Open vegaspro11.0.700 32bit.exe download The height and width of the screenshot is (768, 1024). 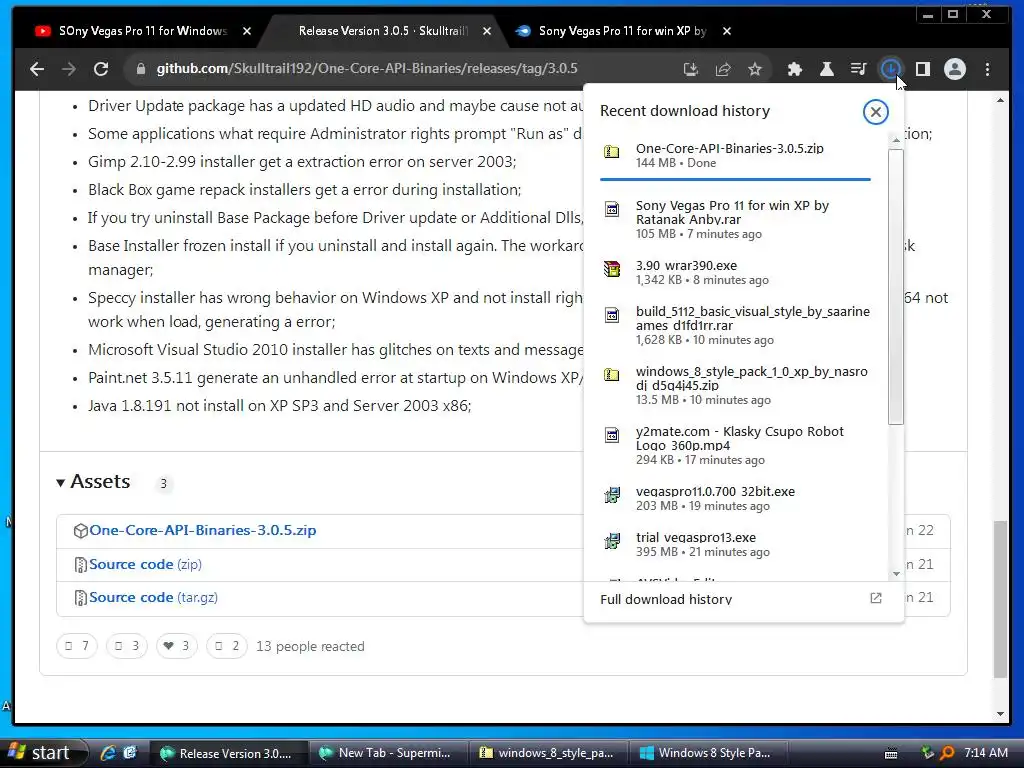point(735,498)
